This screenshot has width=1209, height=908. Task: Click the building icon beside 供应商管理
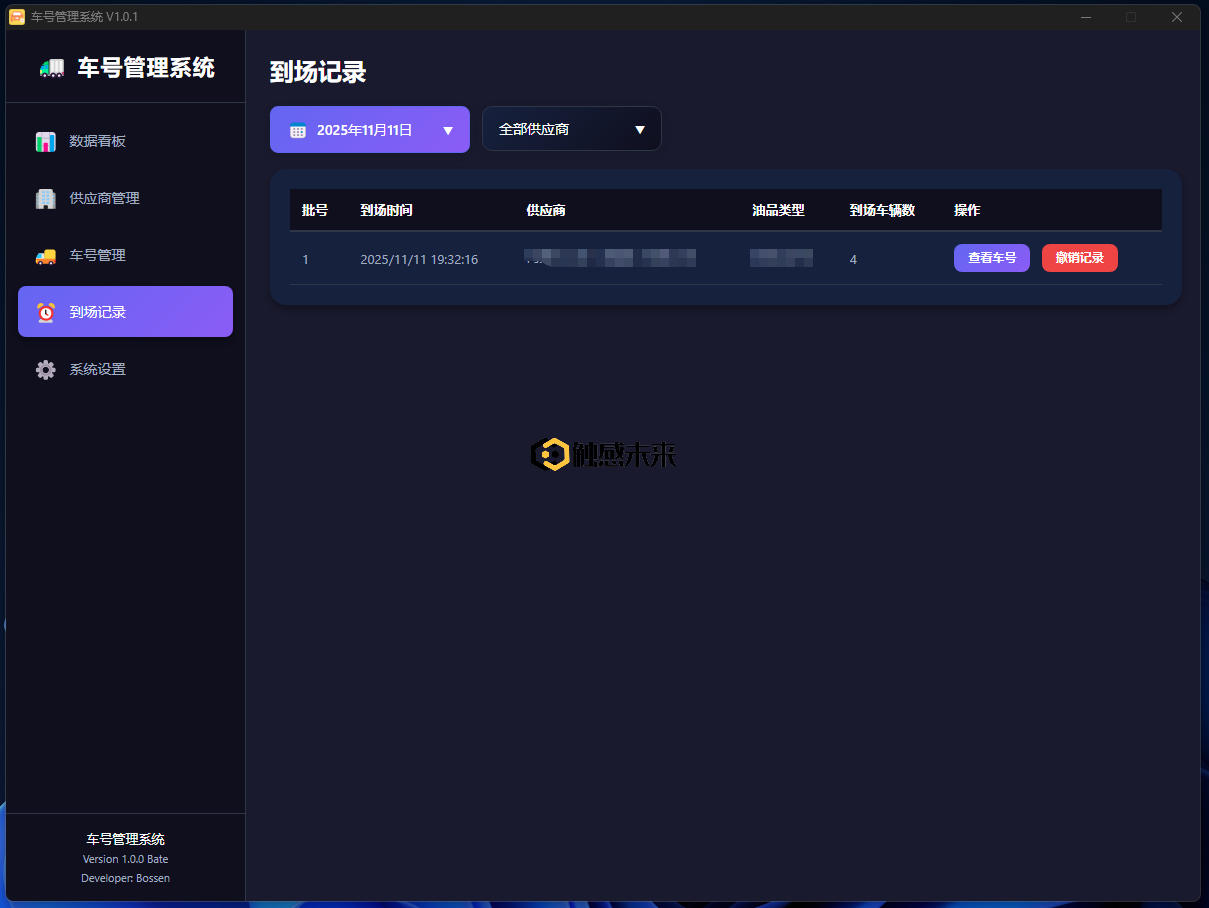click(45, 198)
